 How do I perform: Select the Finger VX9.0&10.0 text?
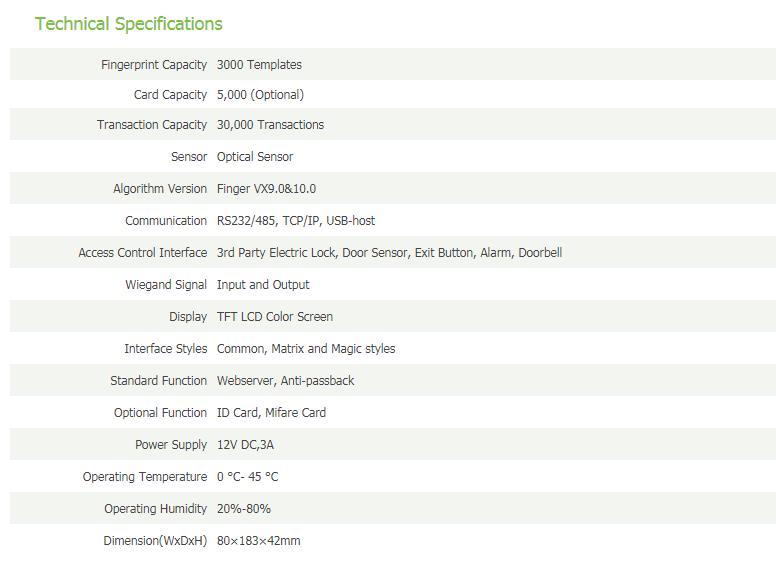pyautogui.click(x=266, y=189)
